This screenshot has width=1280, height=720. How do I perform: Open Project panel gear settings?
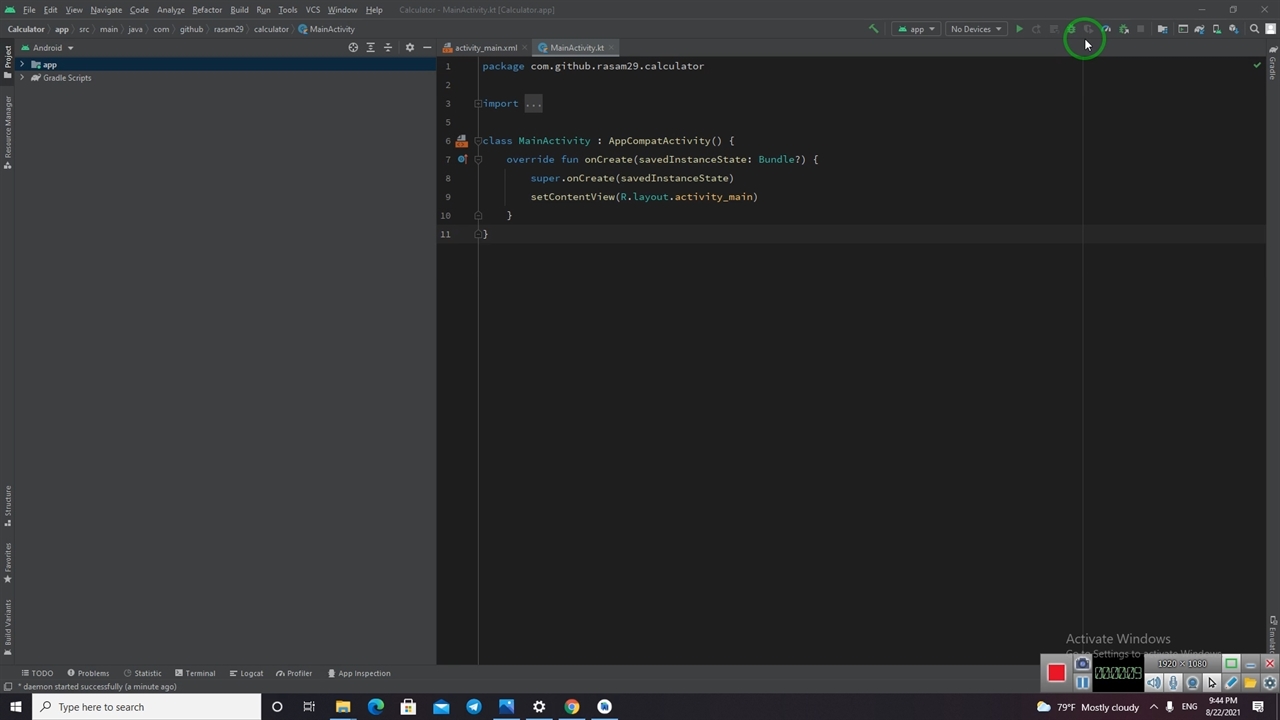pos(409,48)
